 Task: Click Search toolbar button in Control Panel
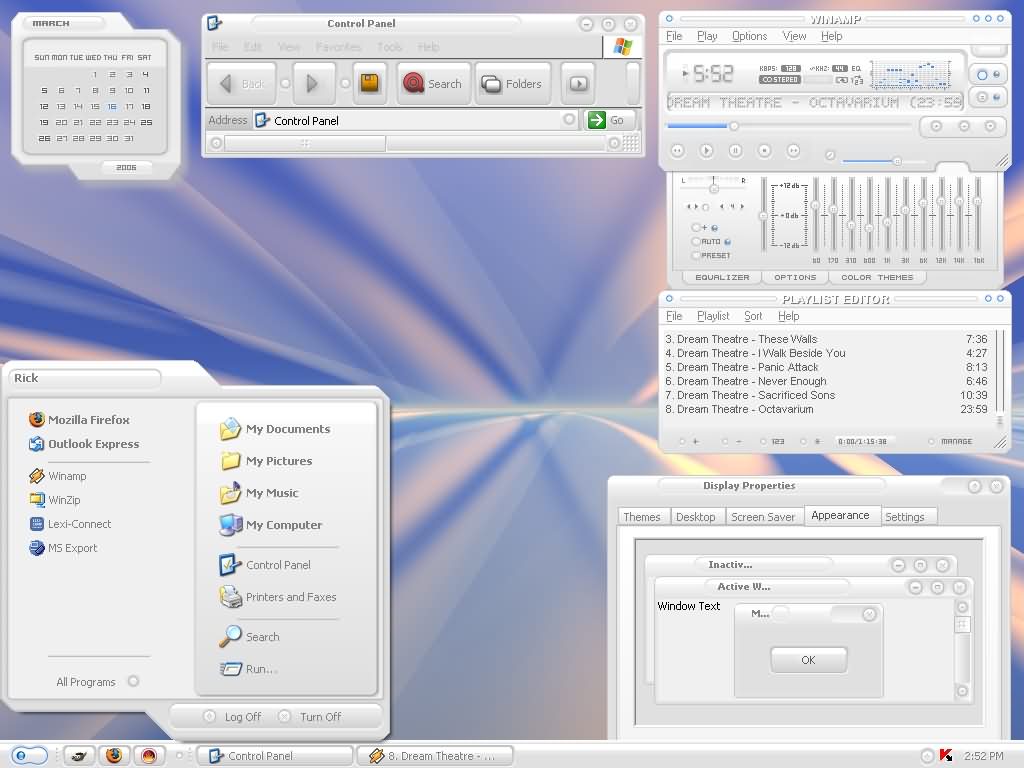coord(433,84)
